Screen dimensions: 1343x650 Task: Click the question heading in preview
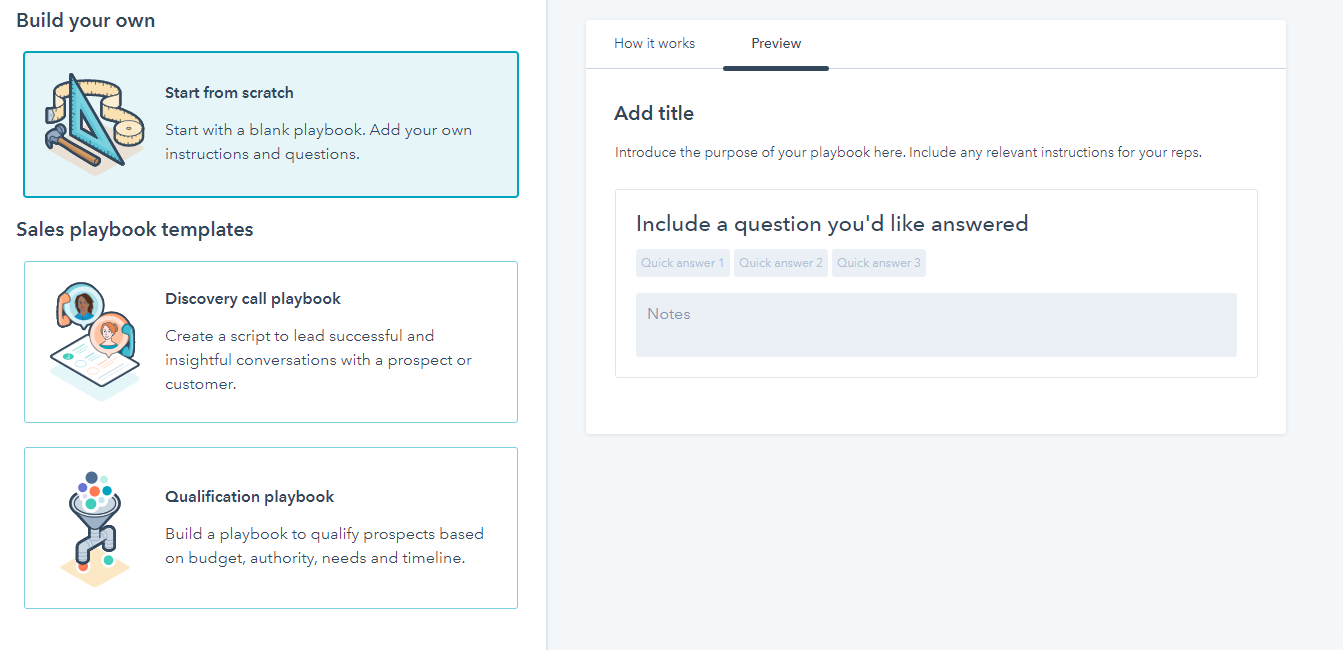click(x=832, y=224)
